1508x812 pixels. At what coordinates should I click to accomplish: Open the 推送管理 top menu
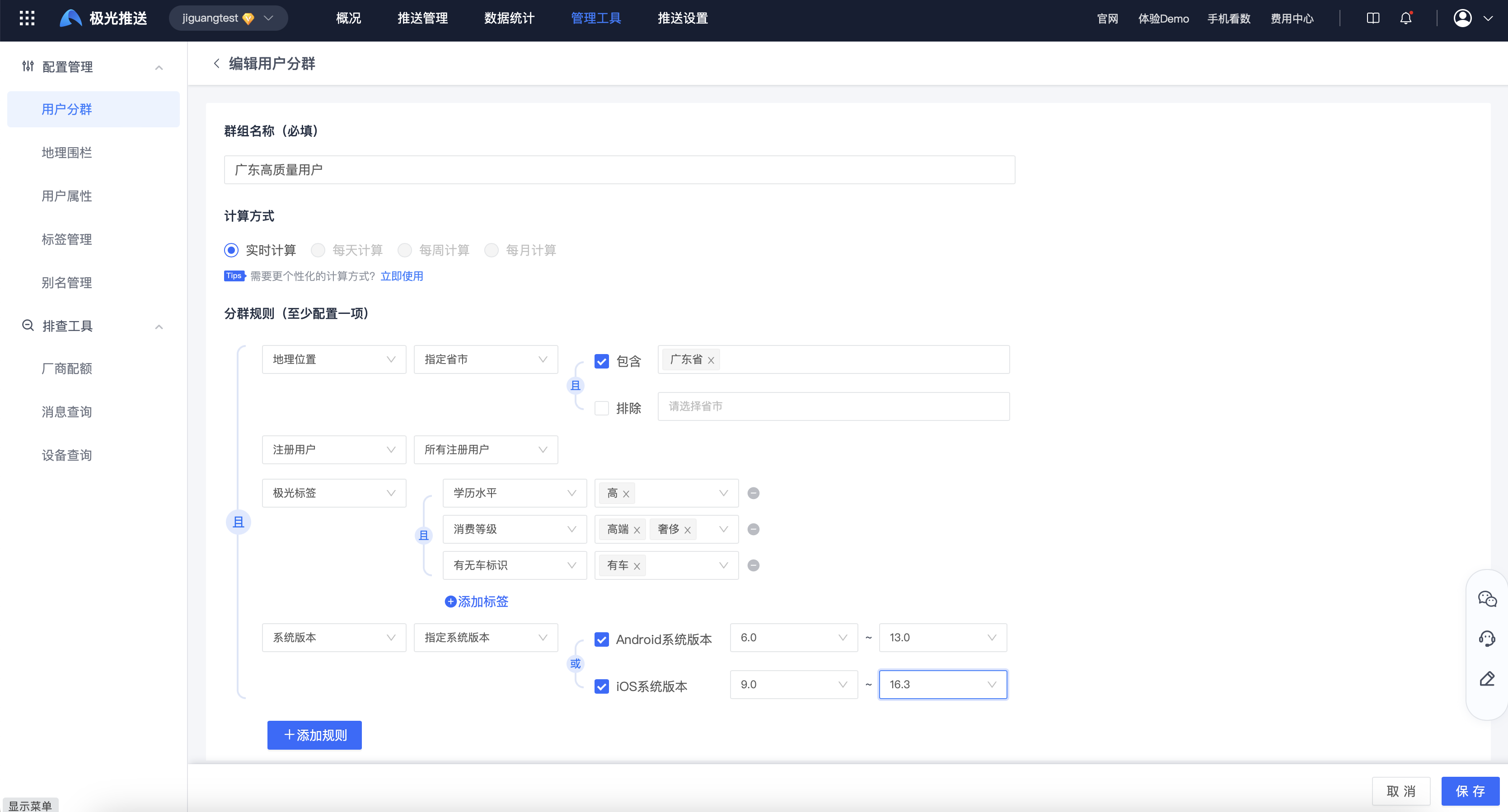423,18
